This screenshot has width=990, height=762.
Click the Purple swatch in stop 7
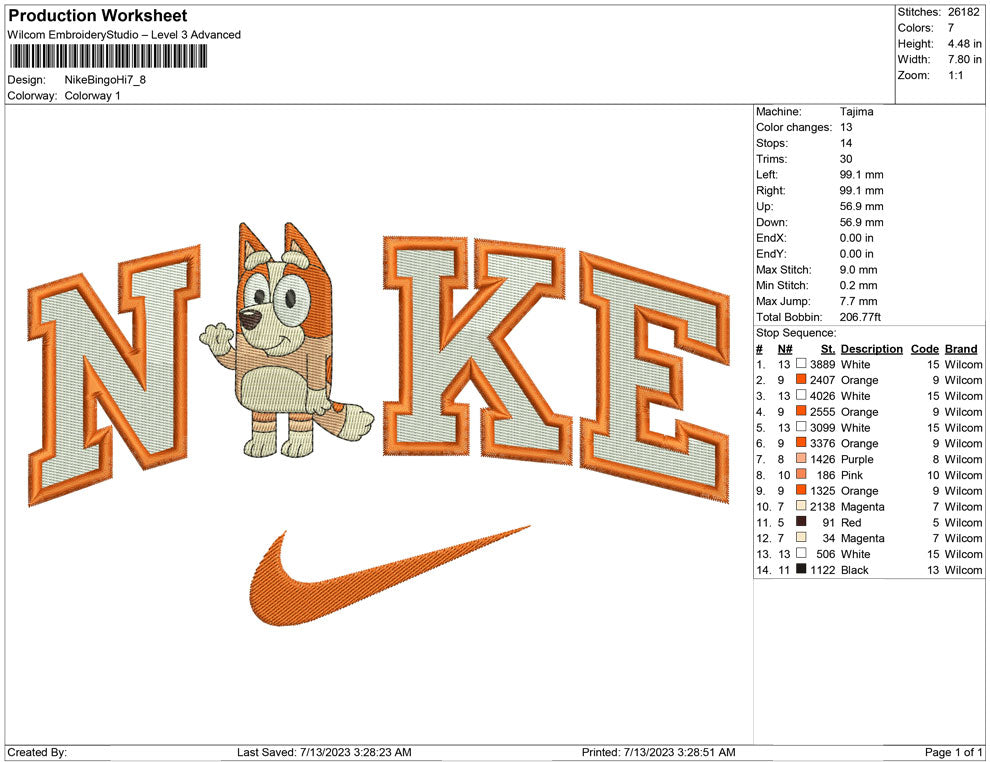(x=801, y=458)
